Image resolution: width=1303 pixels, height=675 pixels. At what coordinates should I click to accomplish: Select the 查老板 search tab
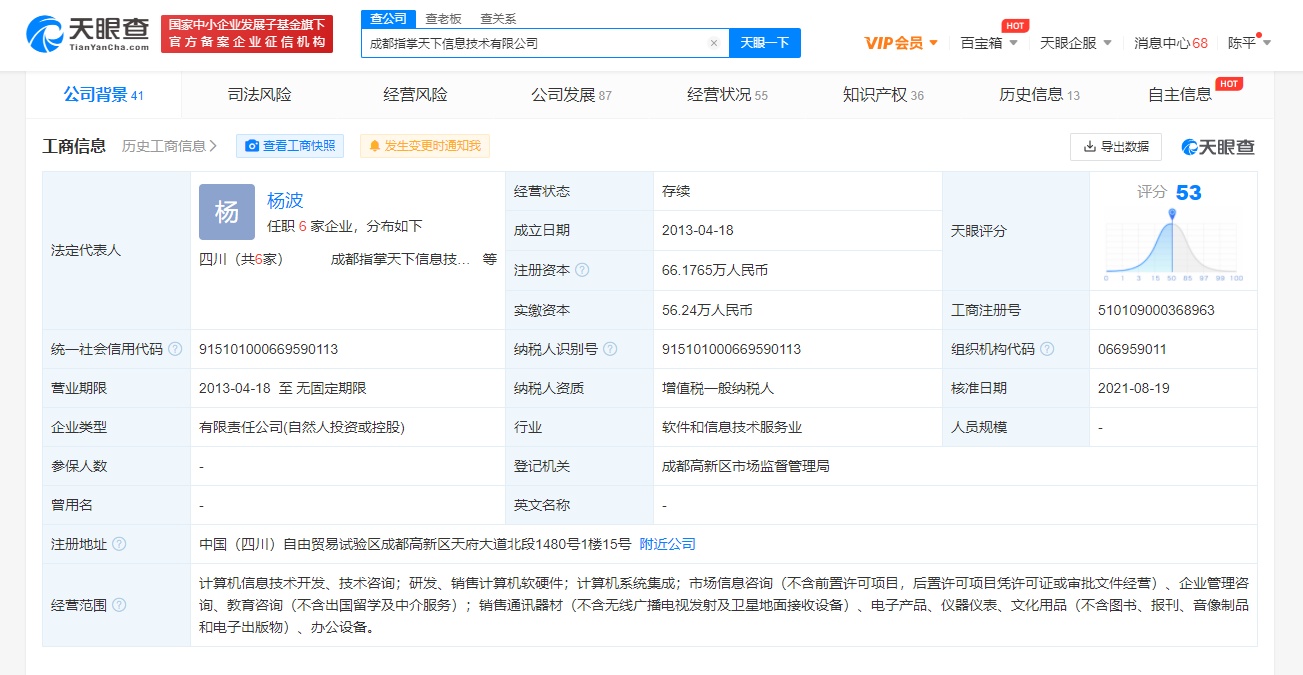[x=443, y=18]
